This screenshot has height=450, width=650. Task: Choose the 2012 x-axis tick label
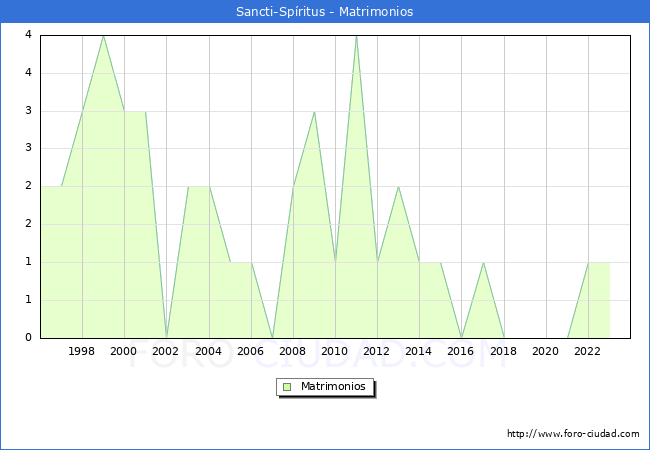377,351
